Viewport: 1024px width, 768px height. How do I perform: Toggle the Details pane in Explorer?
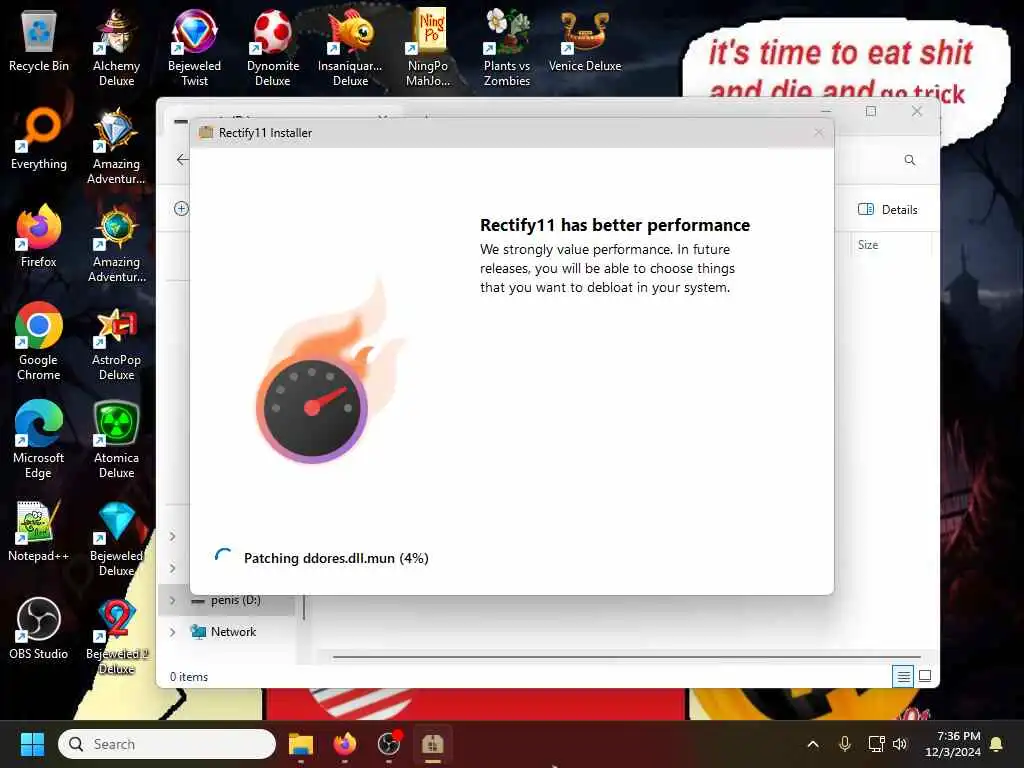[888, 210]
